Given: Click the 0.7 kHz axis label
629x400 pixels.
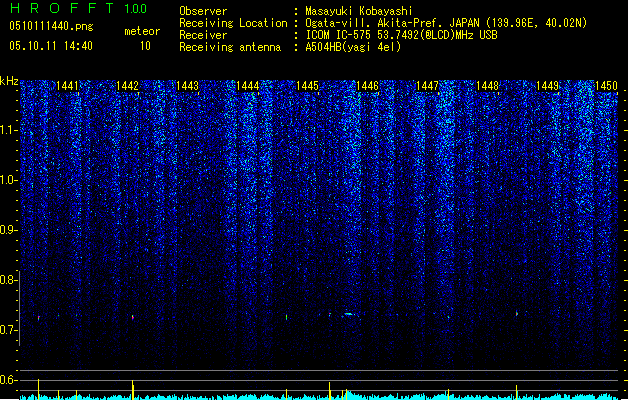Looking at the screenshot, I should 8,330.
